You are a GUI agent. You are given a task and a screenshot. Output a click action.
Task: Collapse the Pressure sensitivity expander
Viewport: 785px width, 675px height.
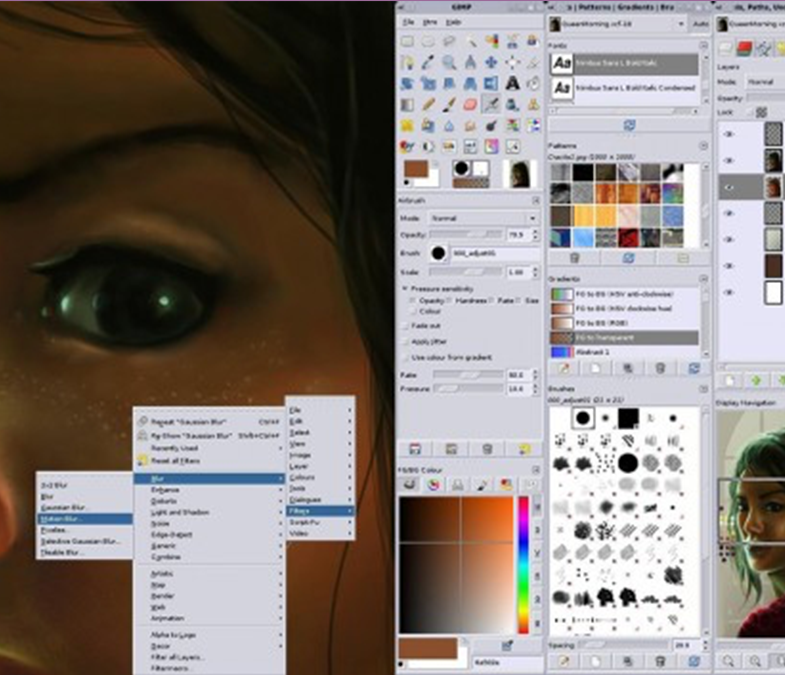click(x=405, y=289)
